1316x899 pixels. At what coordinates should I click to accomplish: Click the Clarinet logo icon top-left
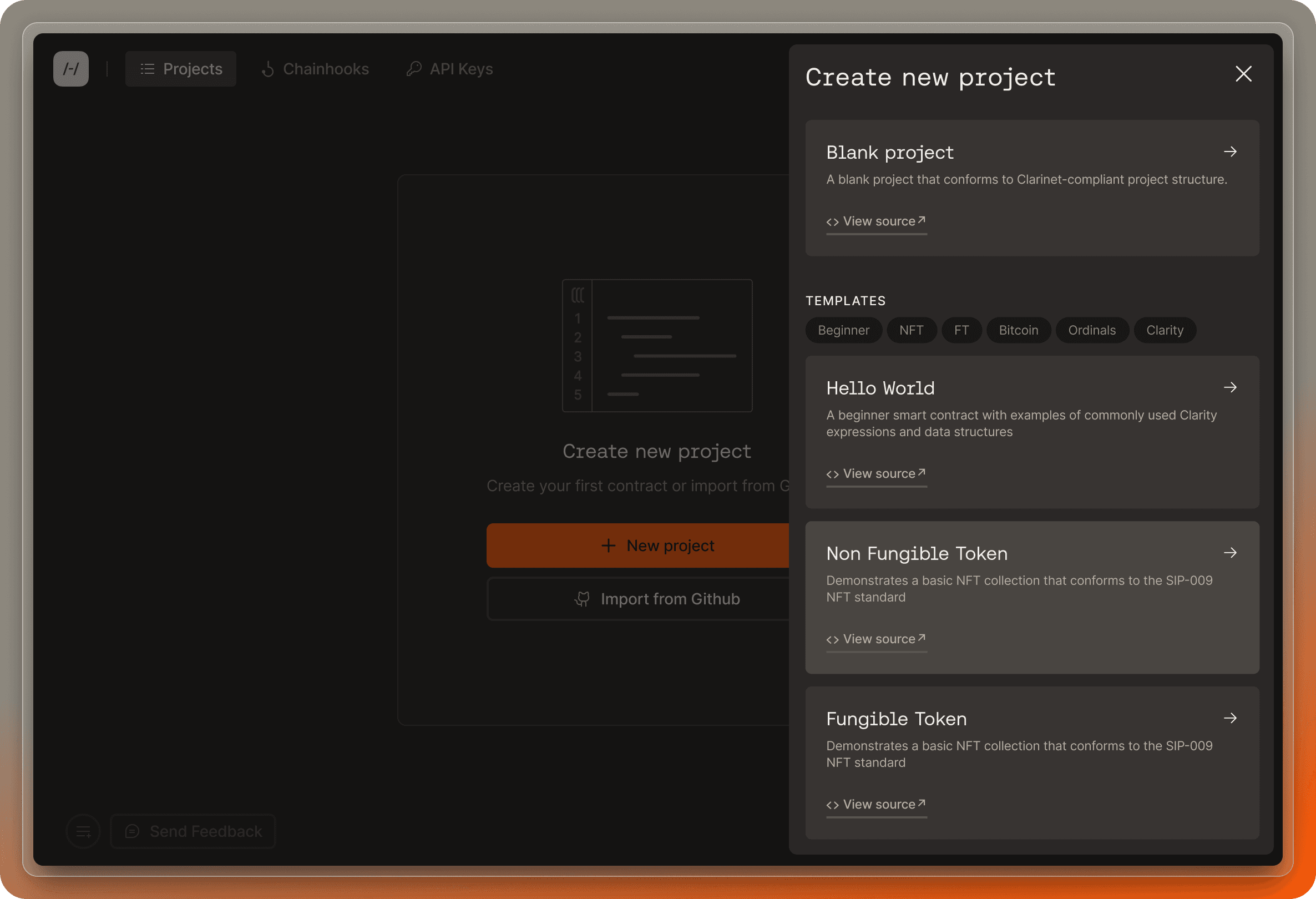coord(70,68)
